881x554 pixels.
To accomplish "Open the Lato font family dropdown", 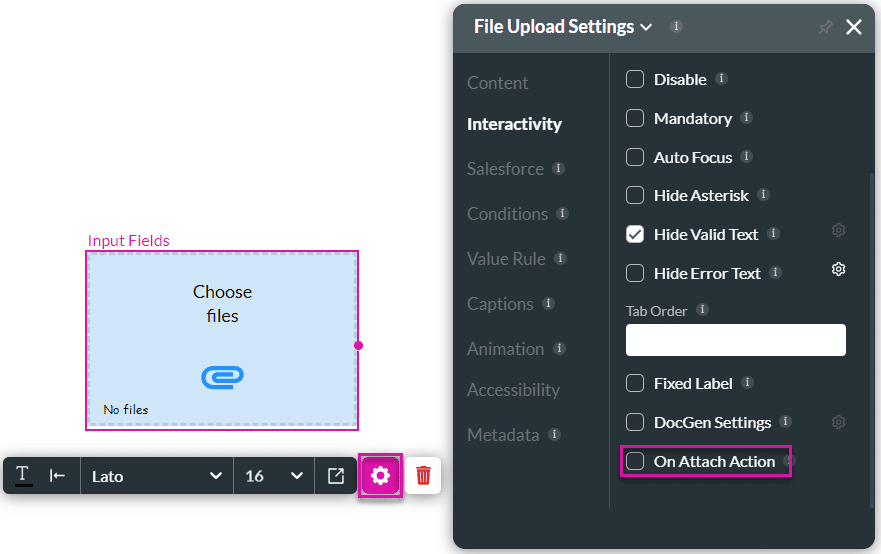I will pos(157,476).
